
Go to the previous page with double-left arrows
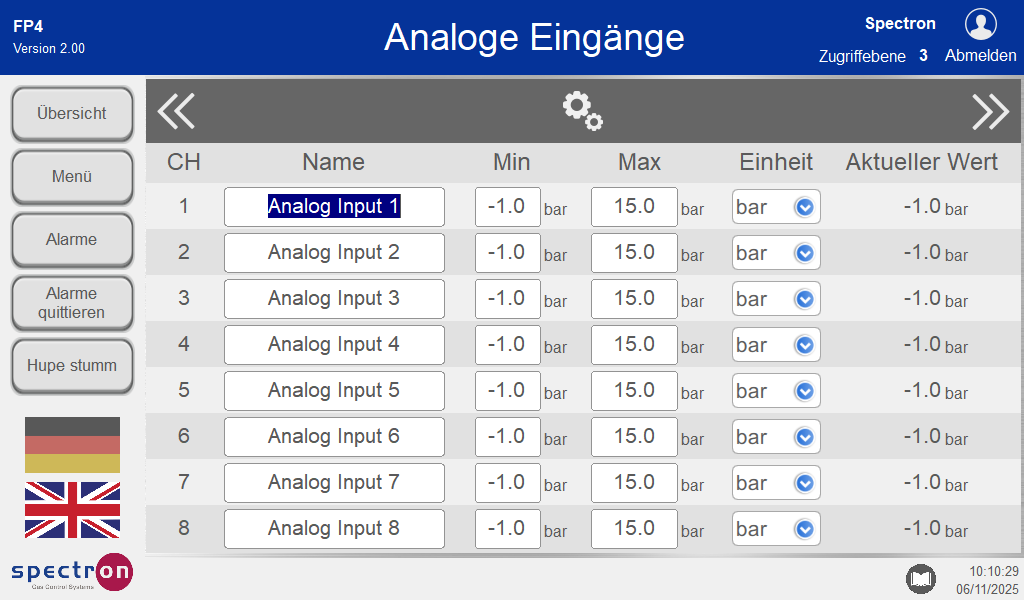pos(176,111)
